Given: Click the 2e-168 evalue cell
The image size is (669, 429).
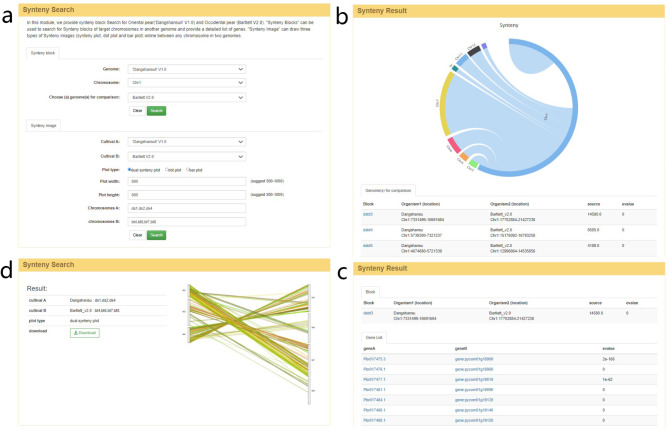Looking at the screenshot, I should pos(609,359).
